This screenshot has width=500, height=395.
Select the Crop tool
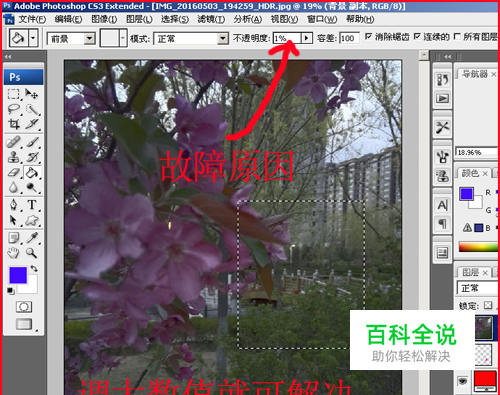point(14,124)
